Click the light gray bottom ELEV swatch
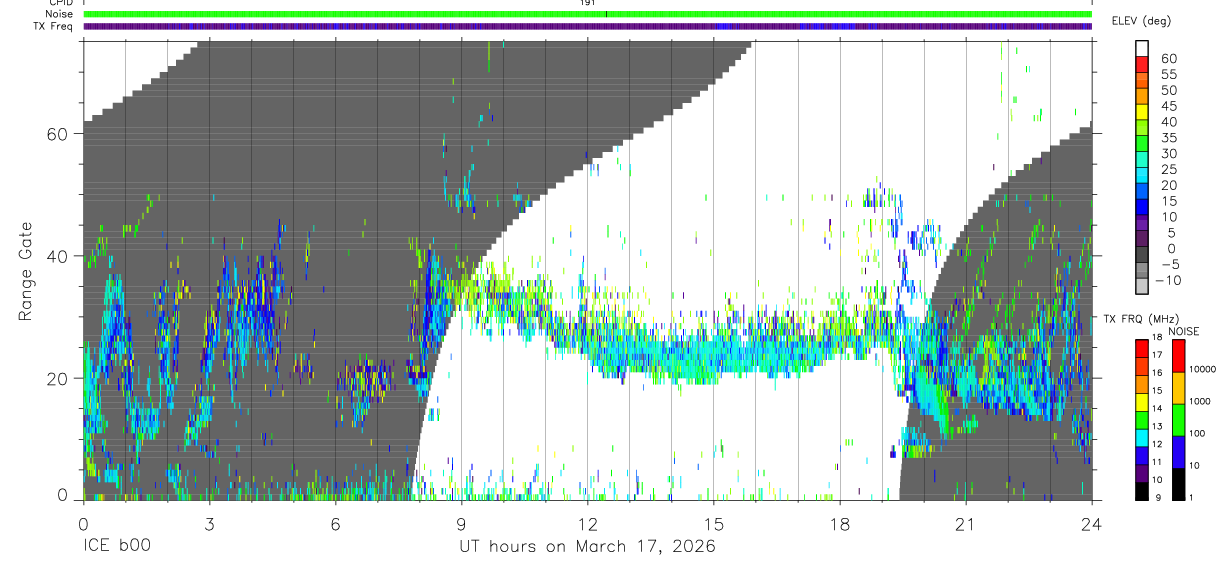This screenshot has height=567, width=1228. pos(1142,286)
